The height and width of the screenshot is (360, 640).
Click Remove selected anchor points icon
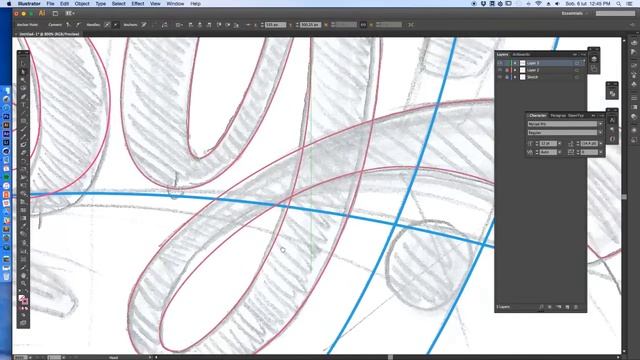pyautogui.click(x=144, y=24)
